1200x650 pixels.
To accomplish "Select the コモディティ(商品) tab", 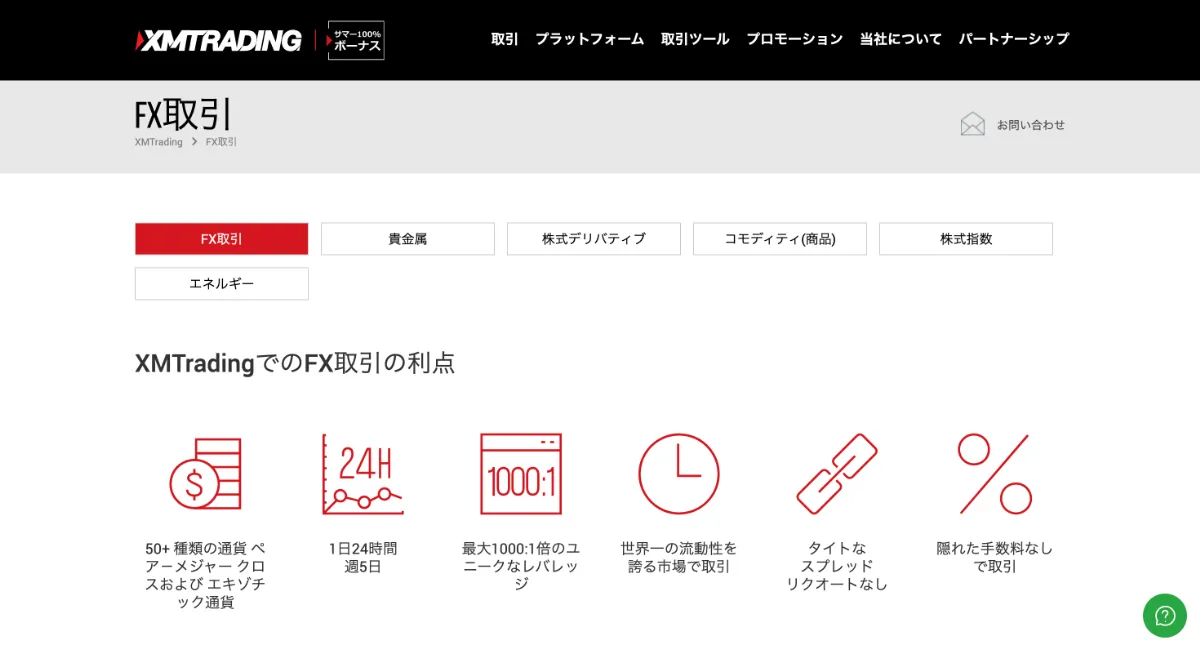I will (779, 238).
